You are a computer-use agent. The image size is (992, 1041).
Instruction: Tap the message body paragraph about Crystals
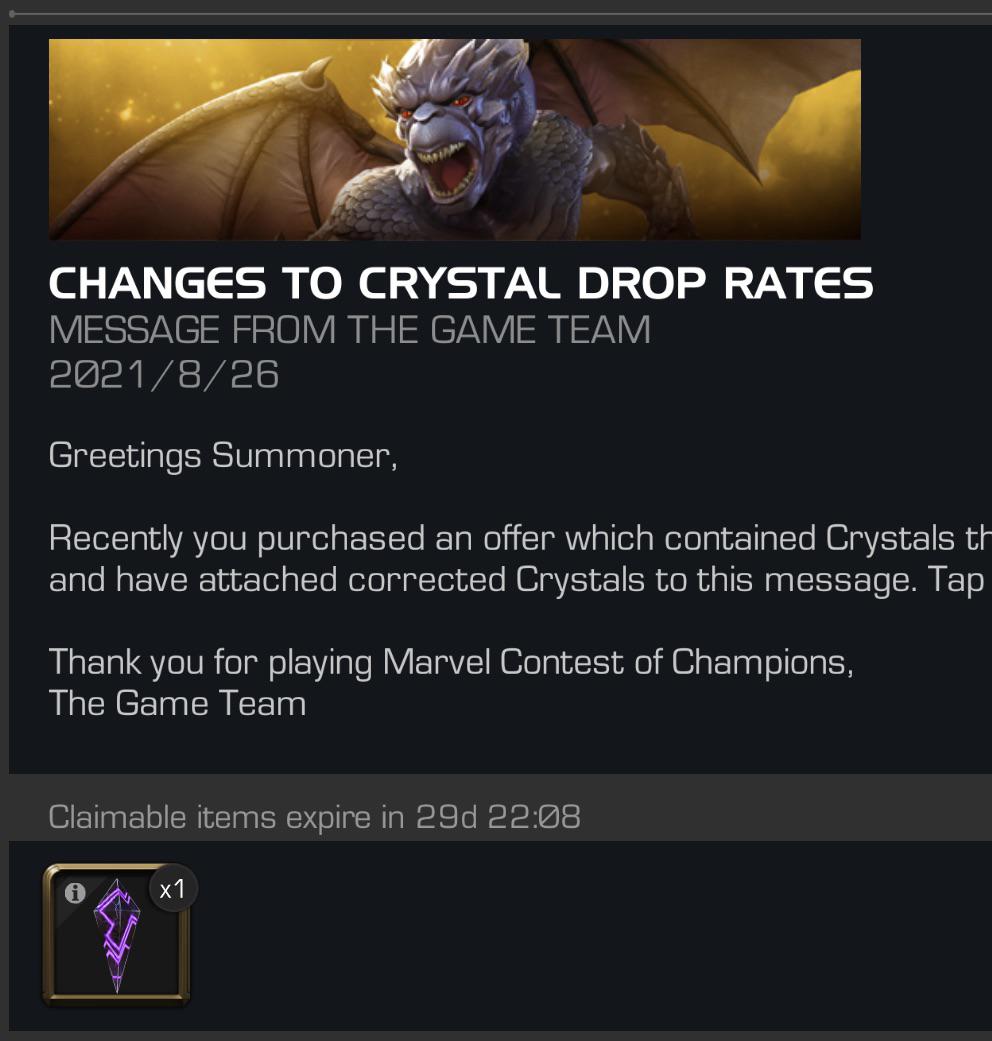tap(500, 558)
